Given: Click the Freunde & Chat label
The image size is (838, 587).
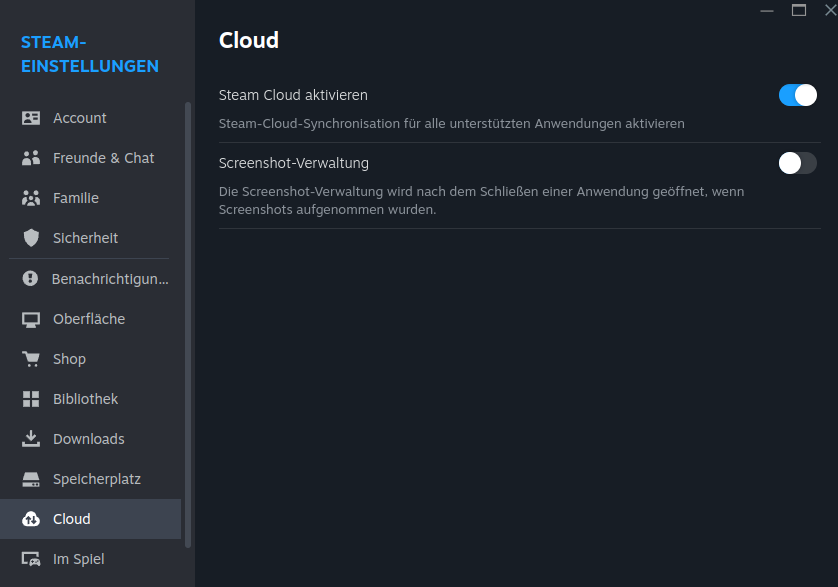Looking at the screenshot, I should (x=104, y=157).
